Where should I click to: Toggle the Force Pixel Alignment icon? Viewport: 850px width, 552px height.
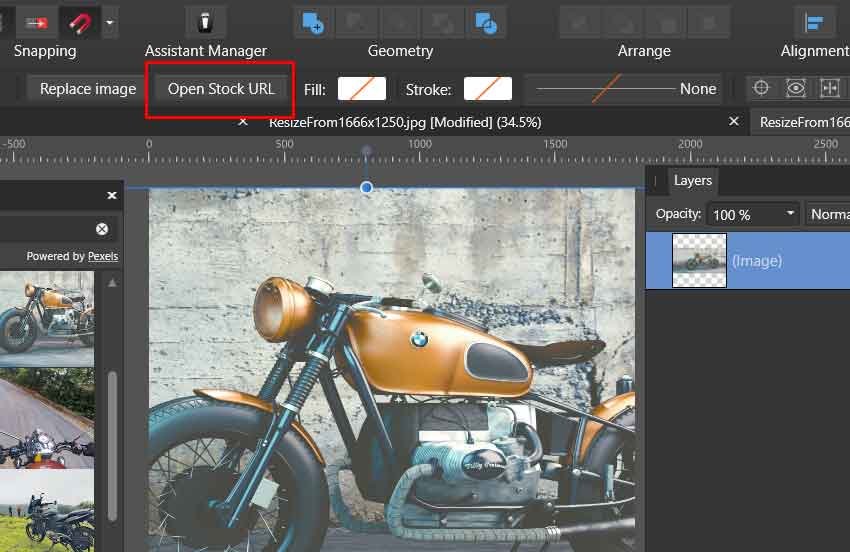(36, 23)
